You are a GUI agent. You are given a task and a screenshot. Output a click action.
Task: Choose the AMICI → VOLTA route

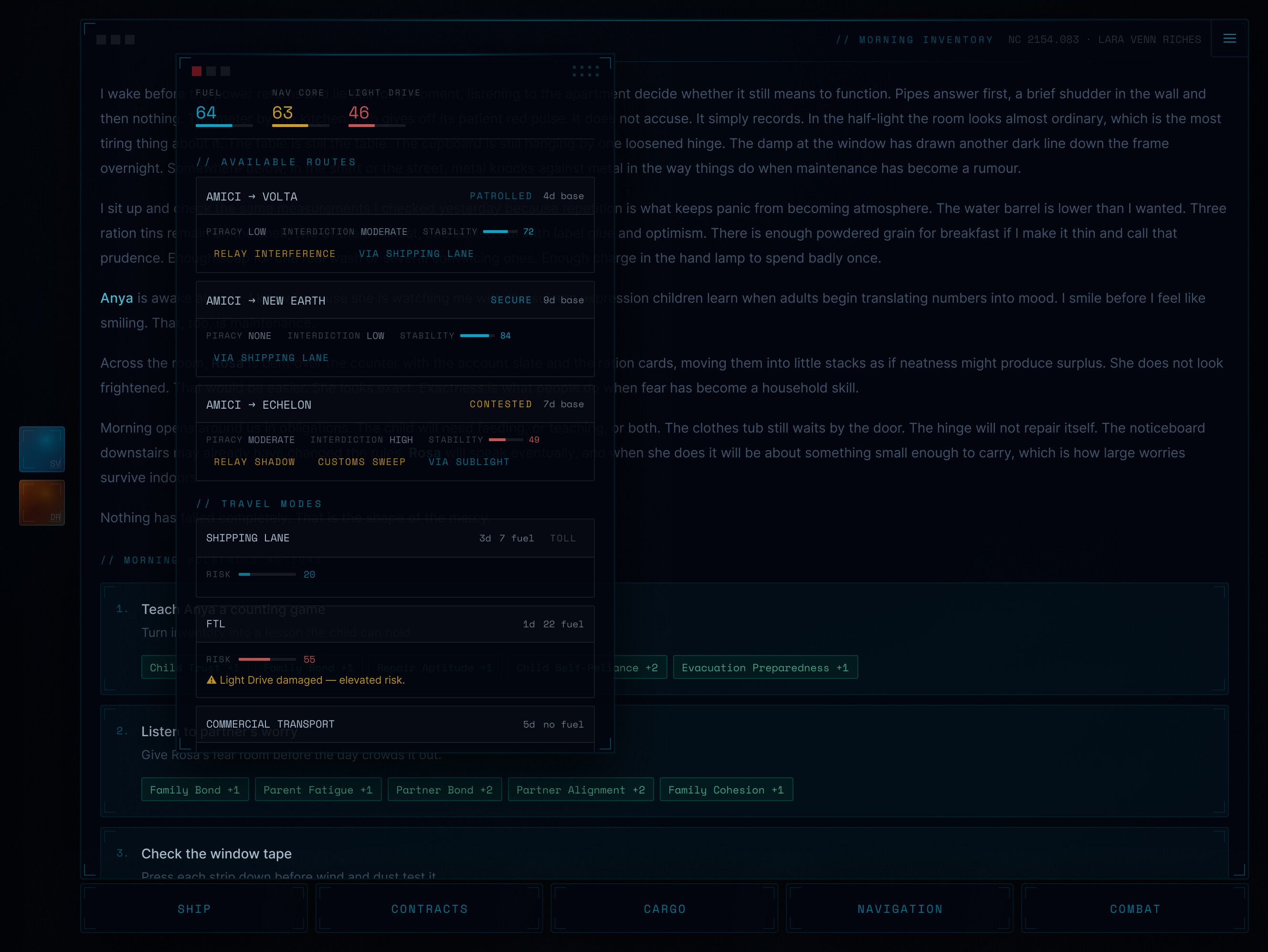click(395, 225)
